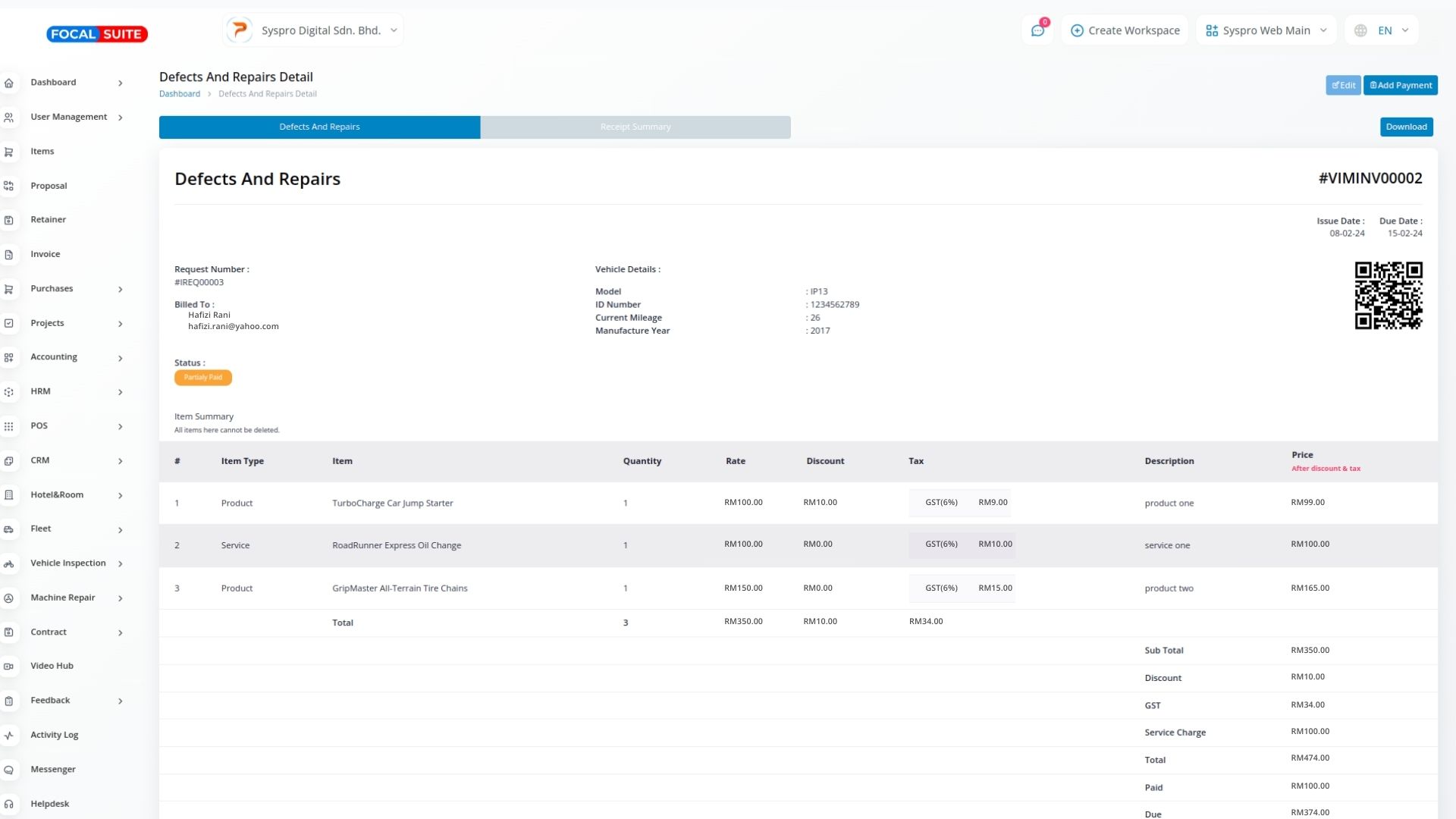Click the globe language icon
The width and height of the screenshot is (1456, 819).
pyautogui.click(x=1360, y=30)
